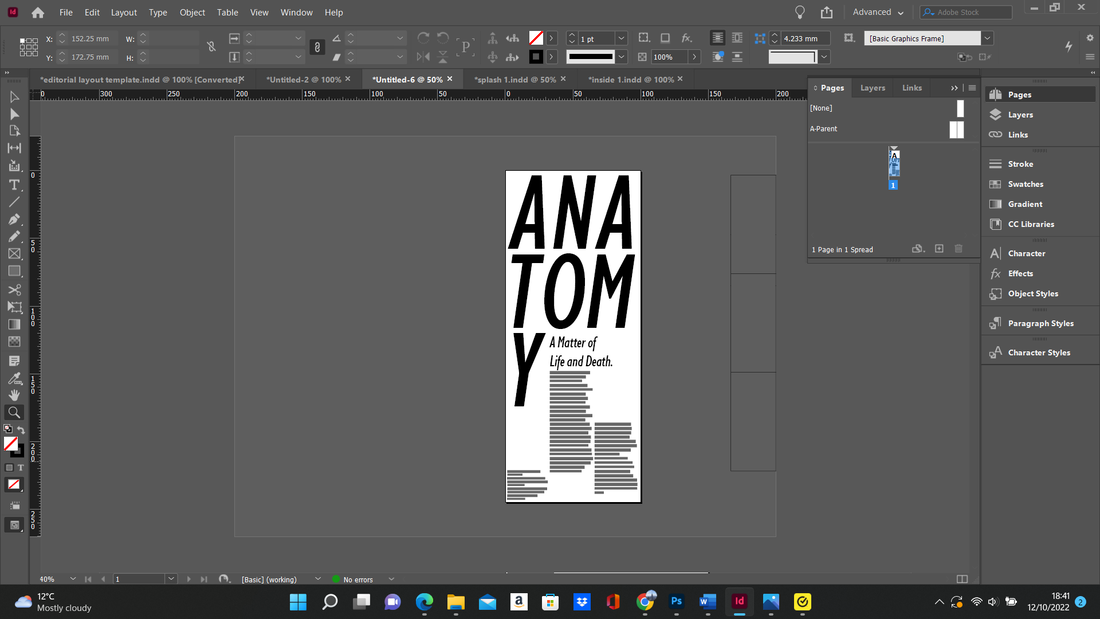1100x619 pixels.
Task: Choose the Page tool
Action: click(x=14, y=131)
